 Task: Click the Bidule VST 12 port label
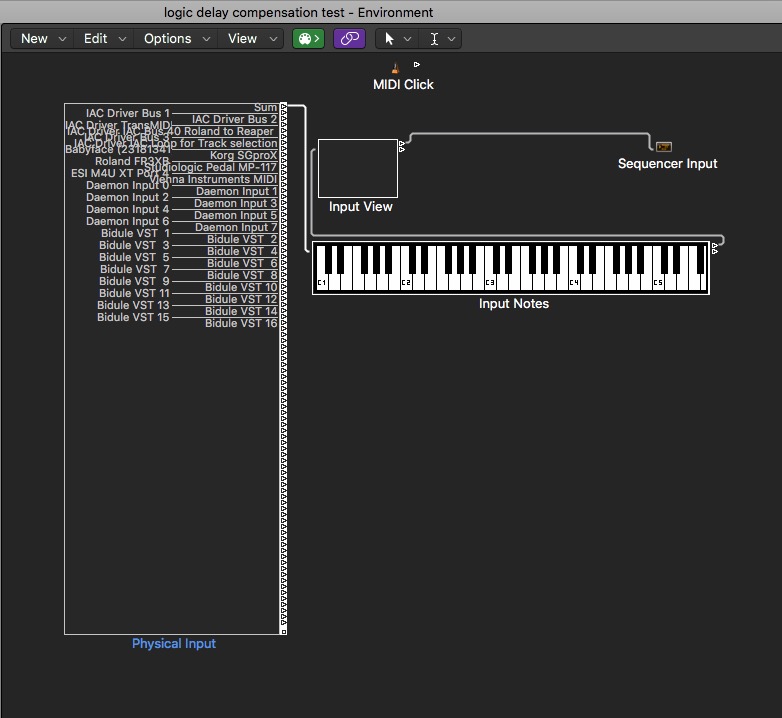241,299
